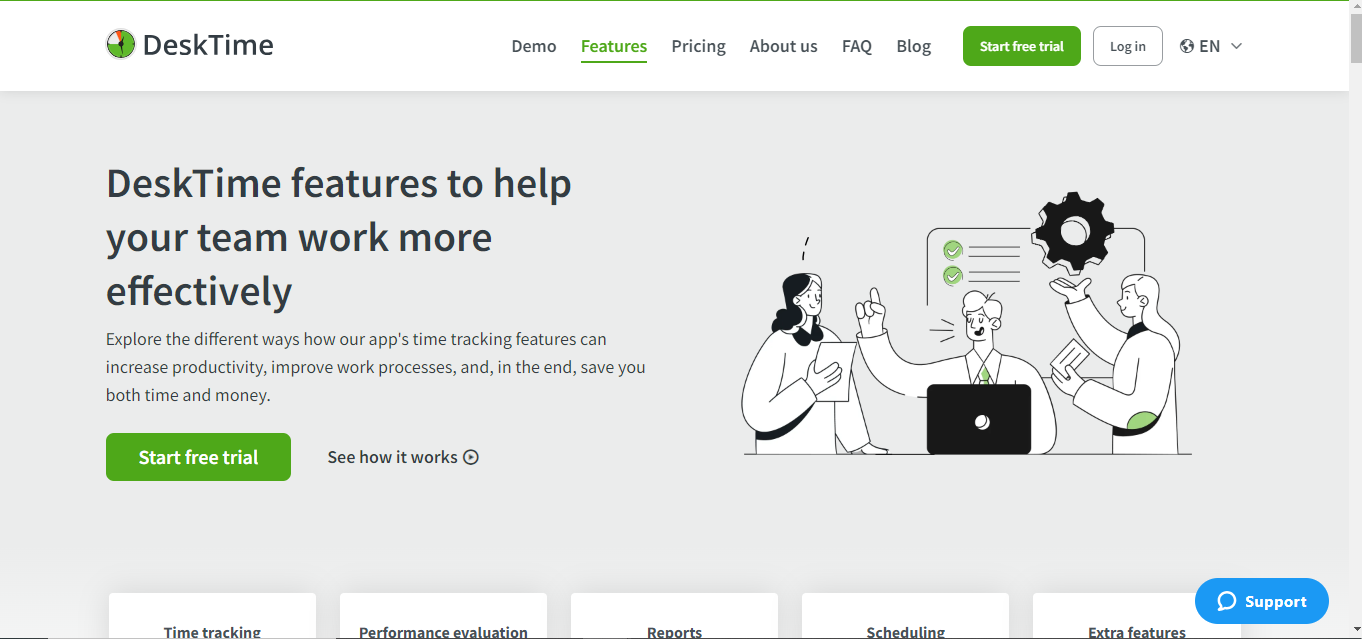Click the DeskTime wordmark text

[x=208, y=45]
